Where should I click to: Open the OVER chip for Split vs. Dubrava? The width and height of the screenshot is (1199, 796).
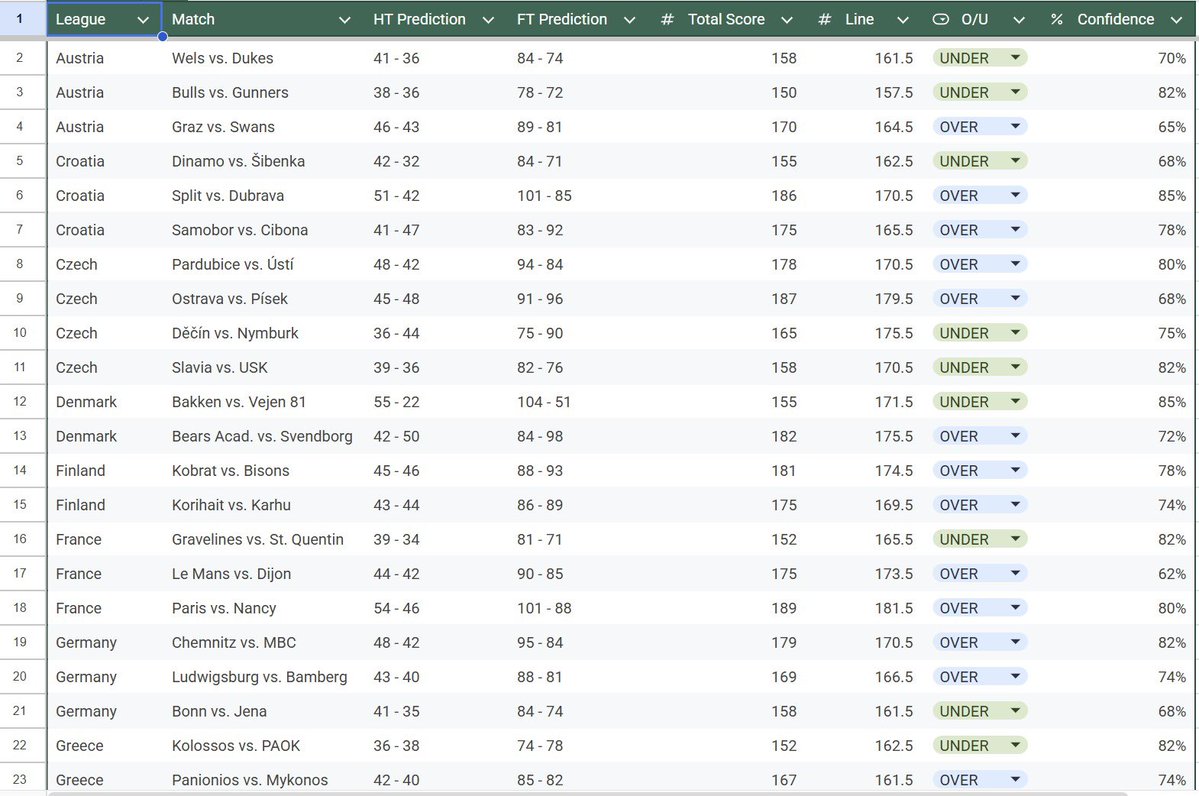[980, 196]
